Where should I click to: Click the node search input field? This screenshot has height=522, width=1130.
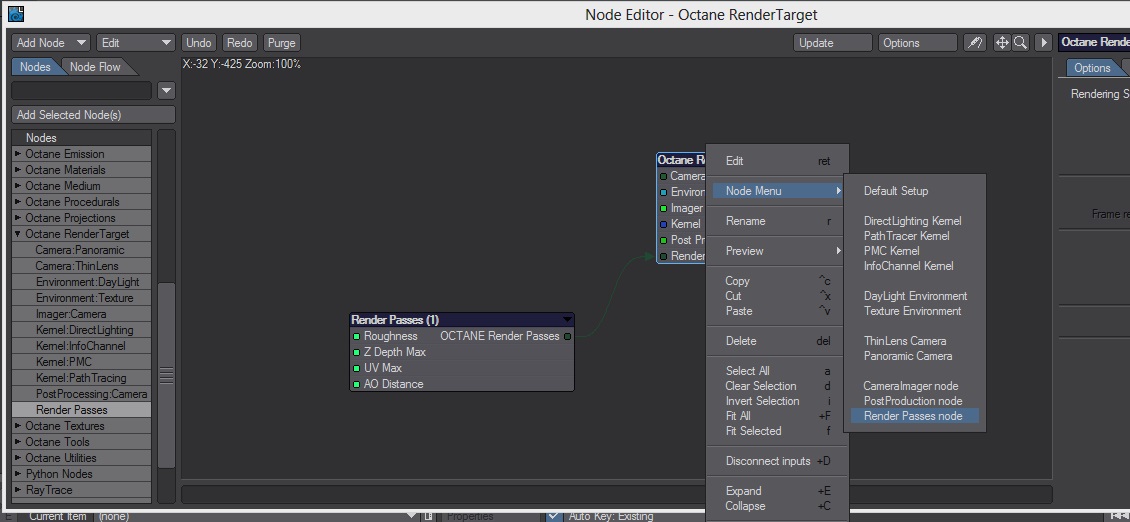click(81, 90)
